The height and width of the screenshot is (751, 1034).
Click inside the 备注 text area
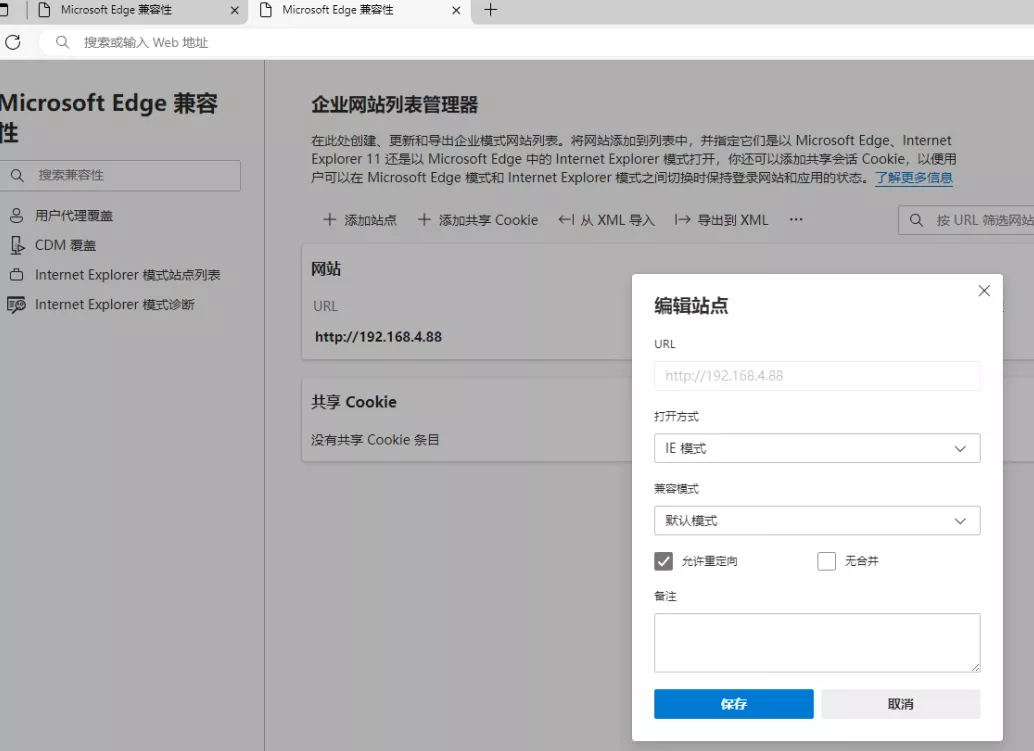pyautogui.click(x=817, y=642)
